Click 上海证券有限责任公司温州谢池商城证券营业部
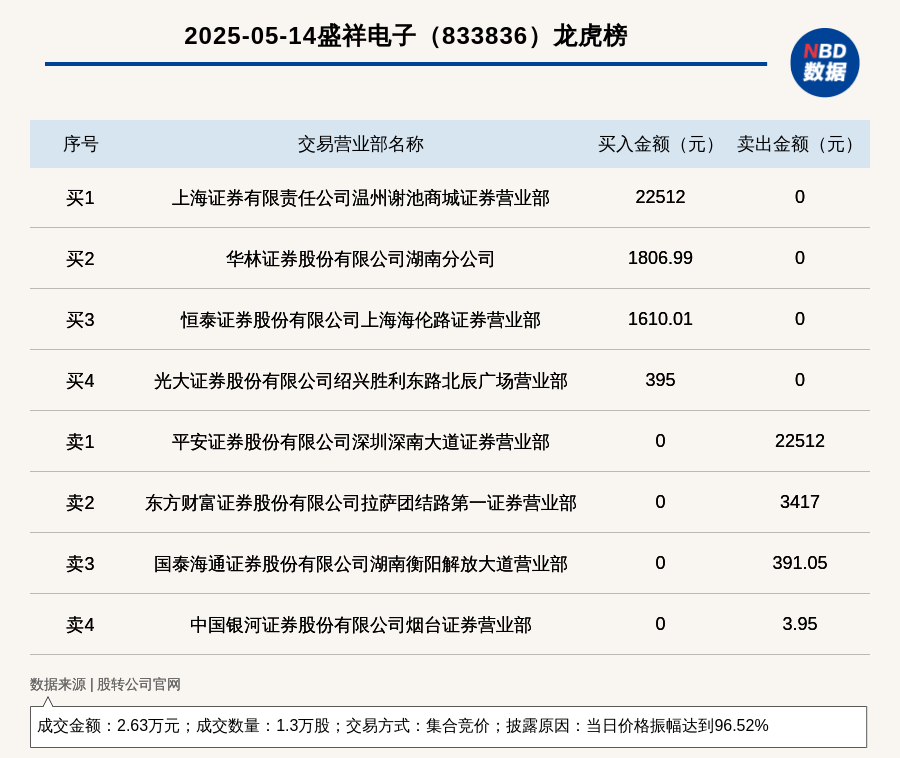The height and width of the screenshot is (758, 900). point(360,198)
